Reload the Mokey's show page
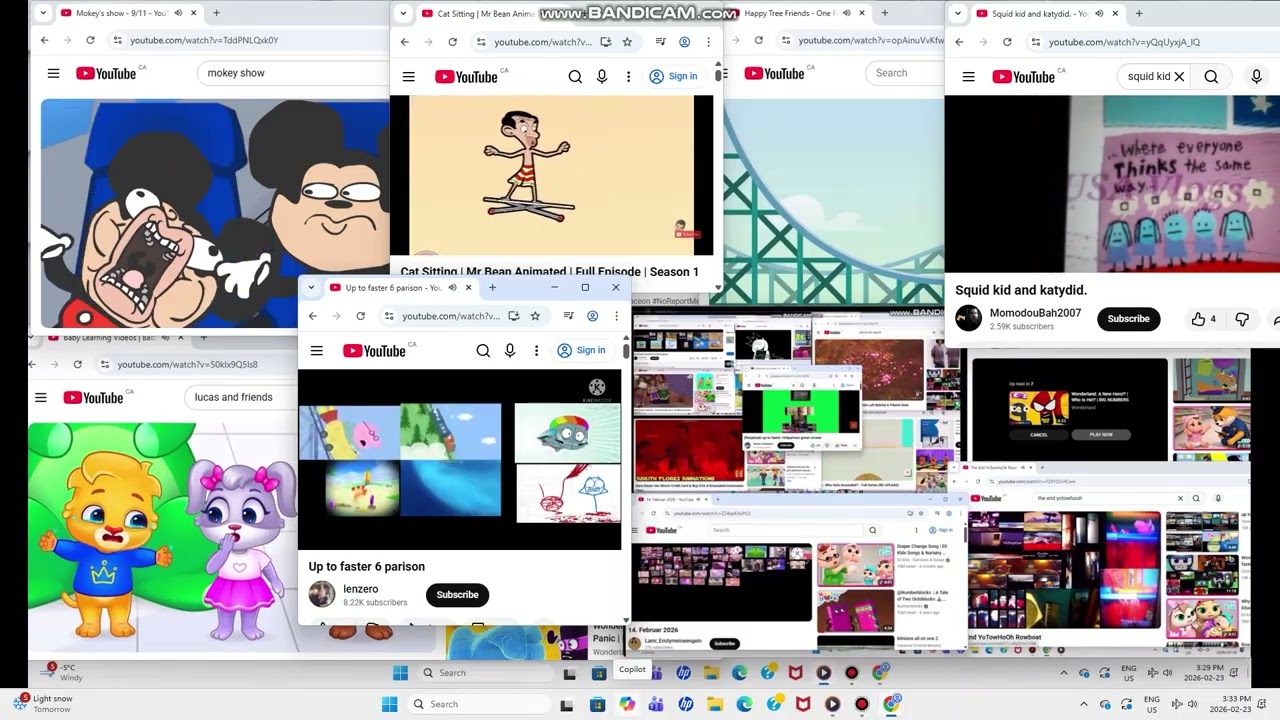Screen dimensions: 1280x720 (90, 40)
